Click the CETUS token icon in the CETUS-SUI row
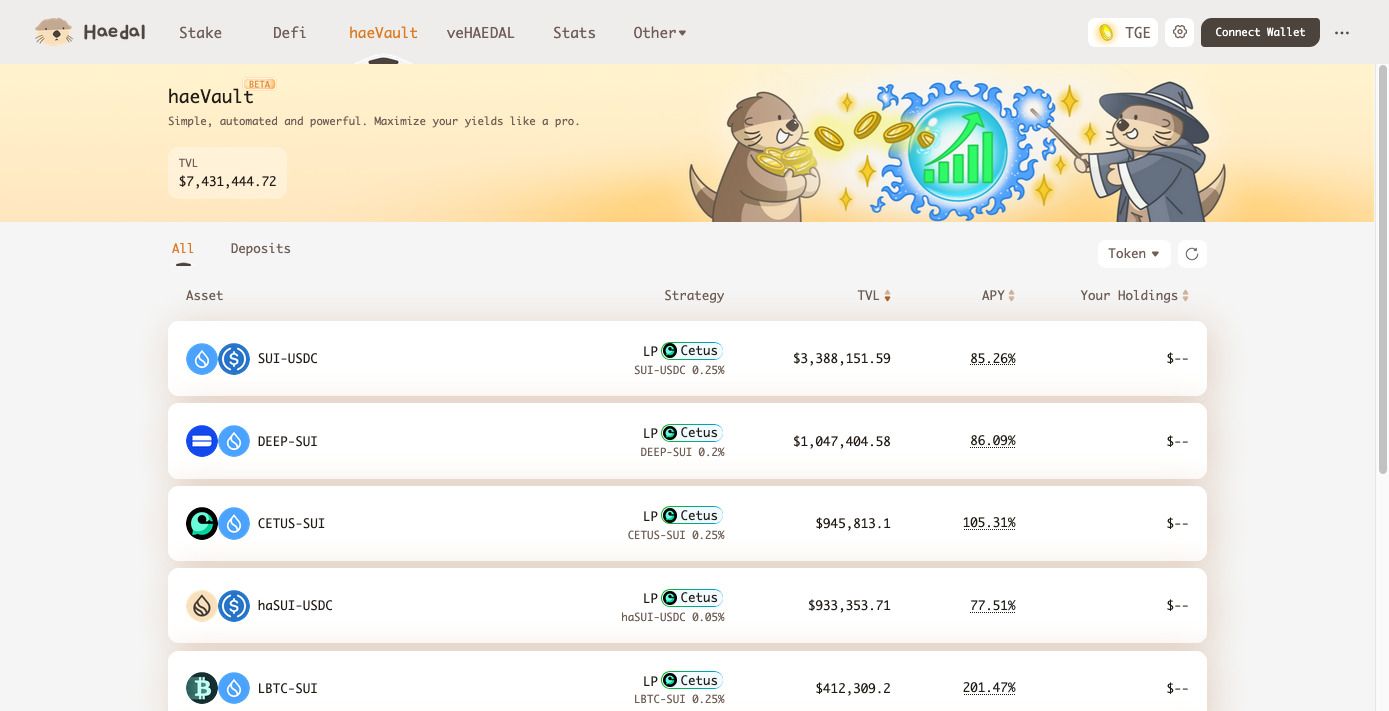The height and width of the screenshot is (711, 1389). coord(202,523)
